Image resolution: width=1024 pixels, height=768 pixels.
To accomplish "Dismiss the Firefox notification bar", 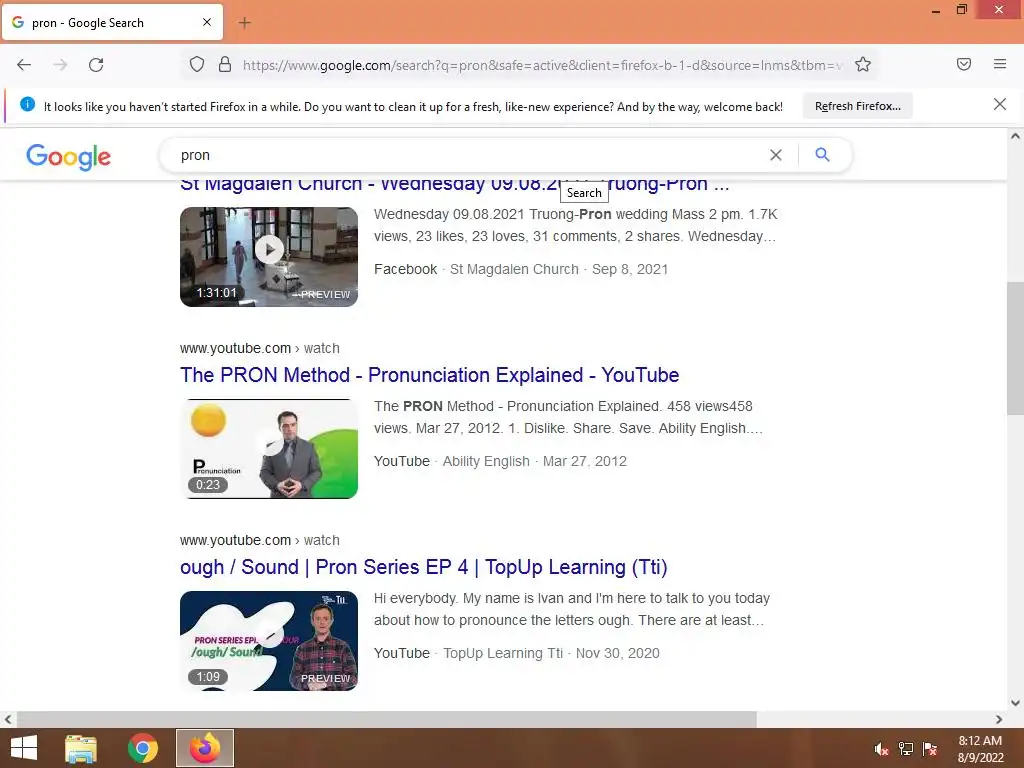I will (1000, 104).
